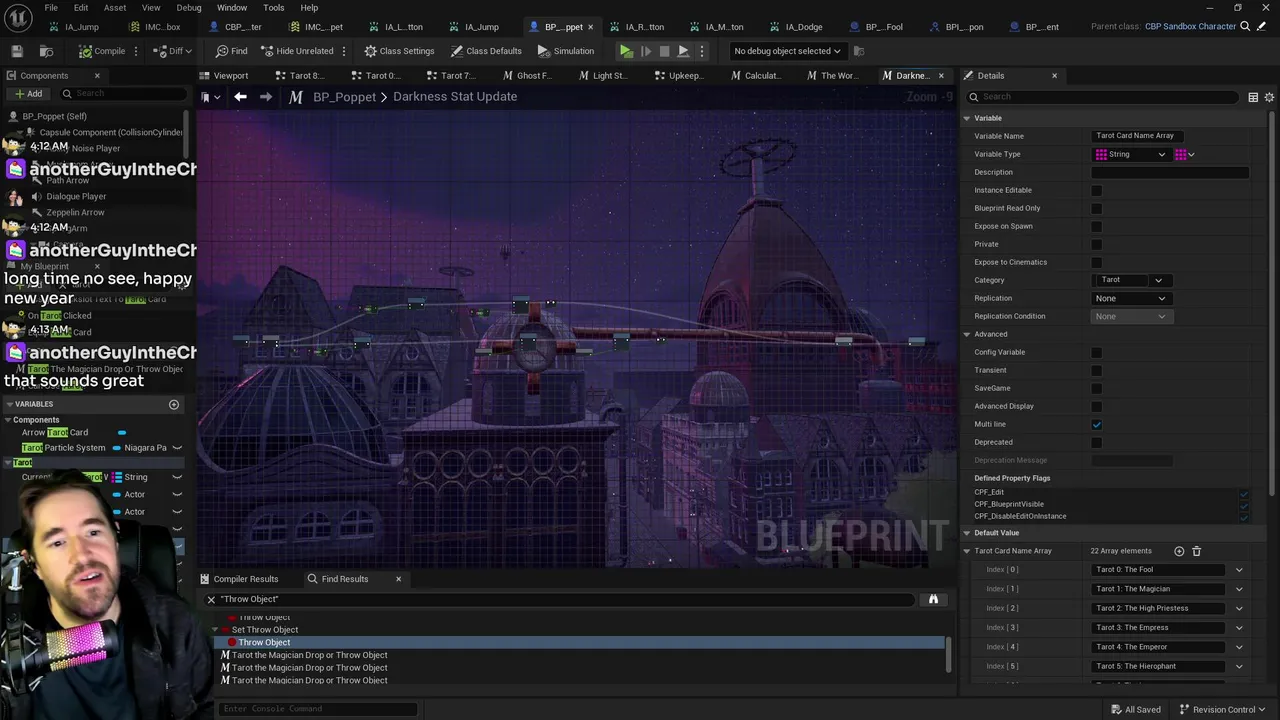
Task: Click the Browse to asset icon
Action: click(x=46, y=51)
